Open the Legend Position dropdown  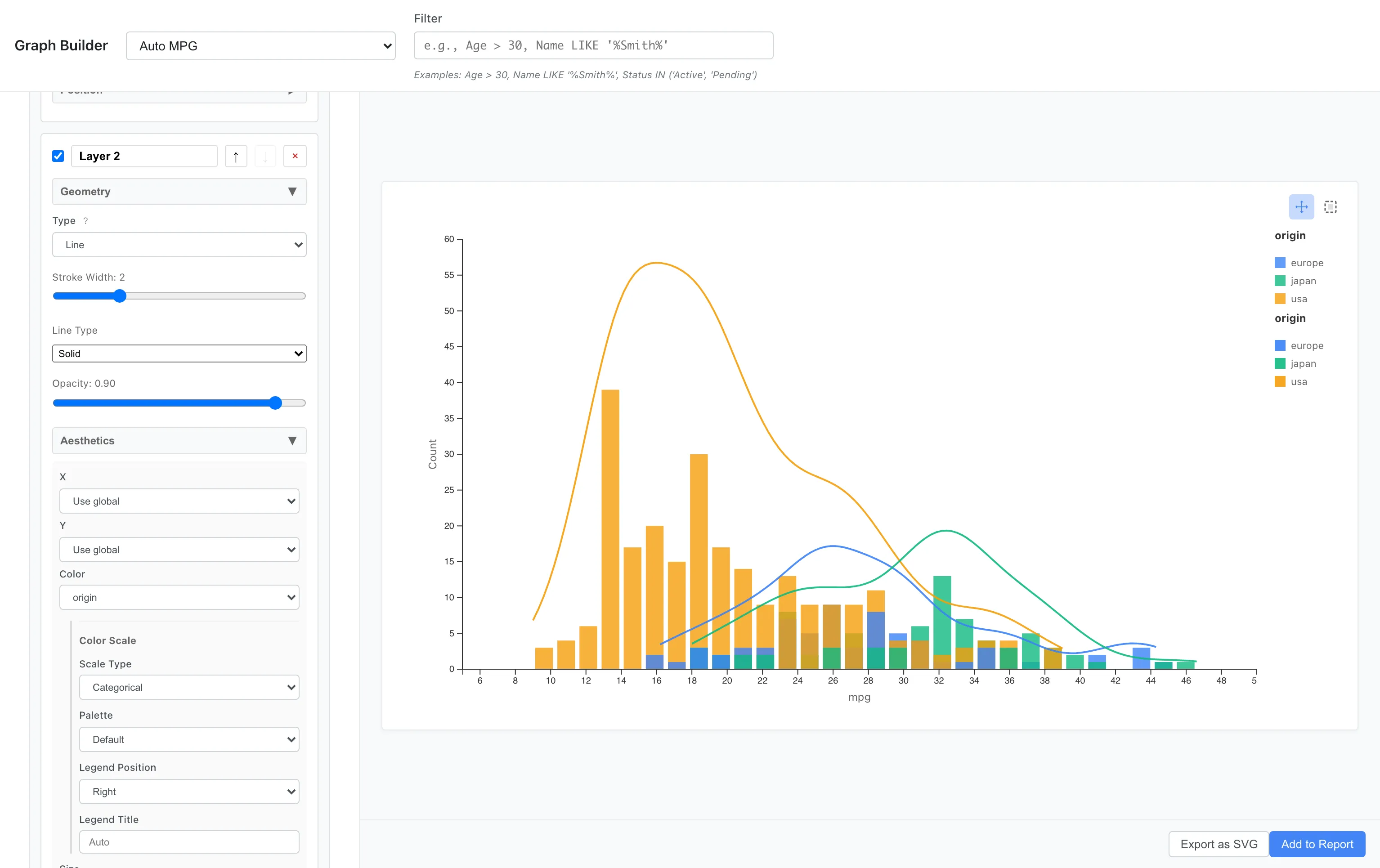pyautogui.click(x=189, y=791)
